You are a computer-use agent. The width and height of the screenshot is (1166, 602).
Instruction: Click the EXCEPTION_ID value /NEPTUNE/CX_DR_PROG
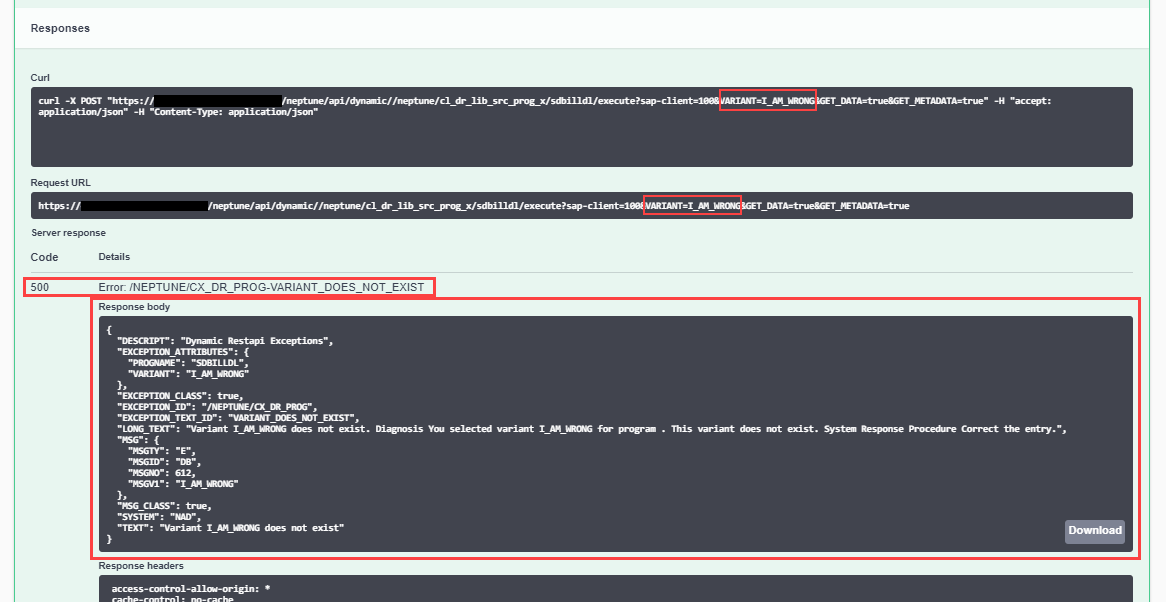point(256,406)
